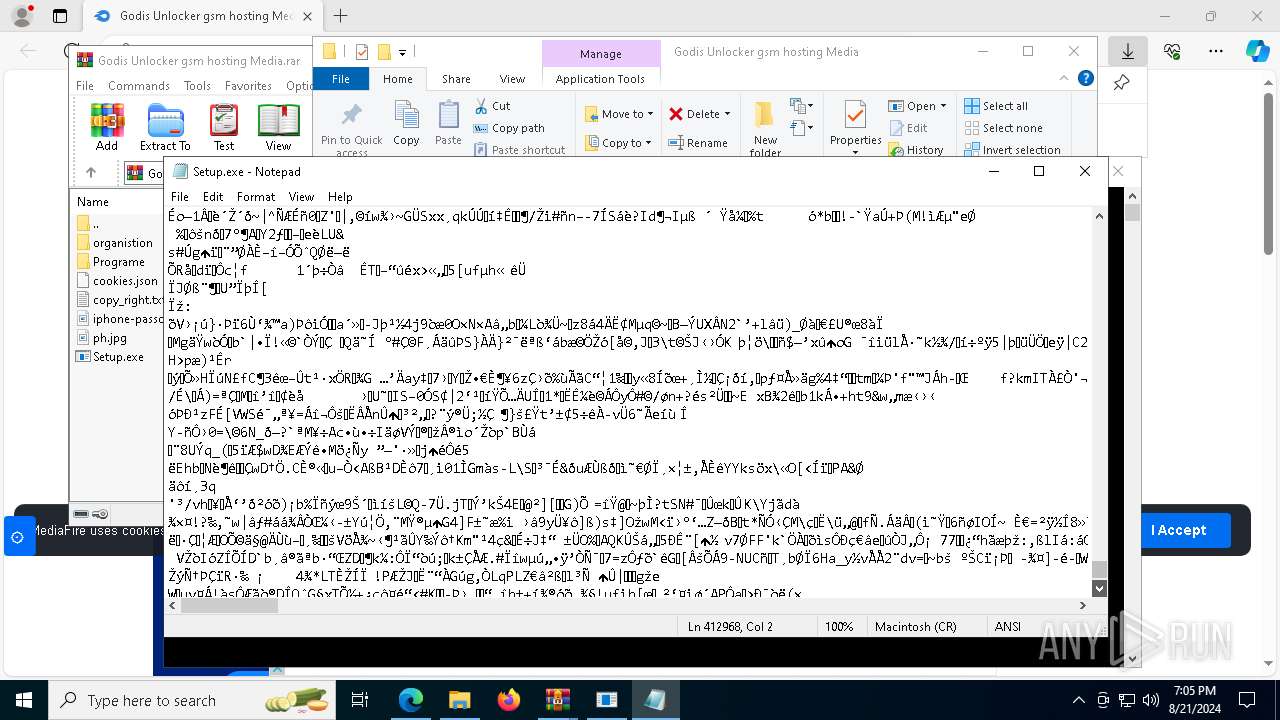
Task: Open Notepad Format menu
Action: [256, 197]
